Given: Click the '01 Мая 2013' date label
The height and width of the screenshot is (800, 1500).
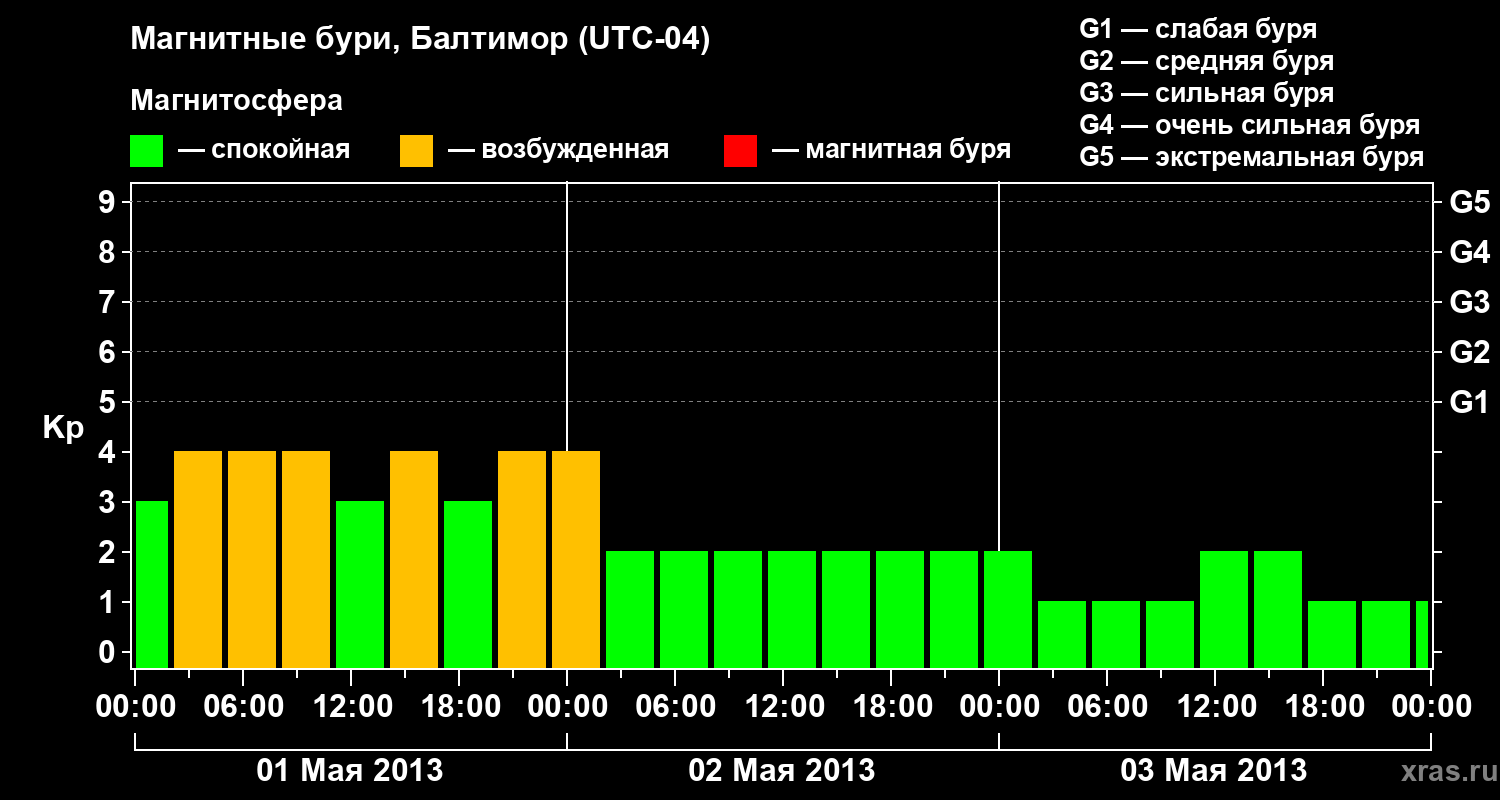Looking at the screenshot, I should 350,770.
